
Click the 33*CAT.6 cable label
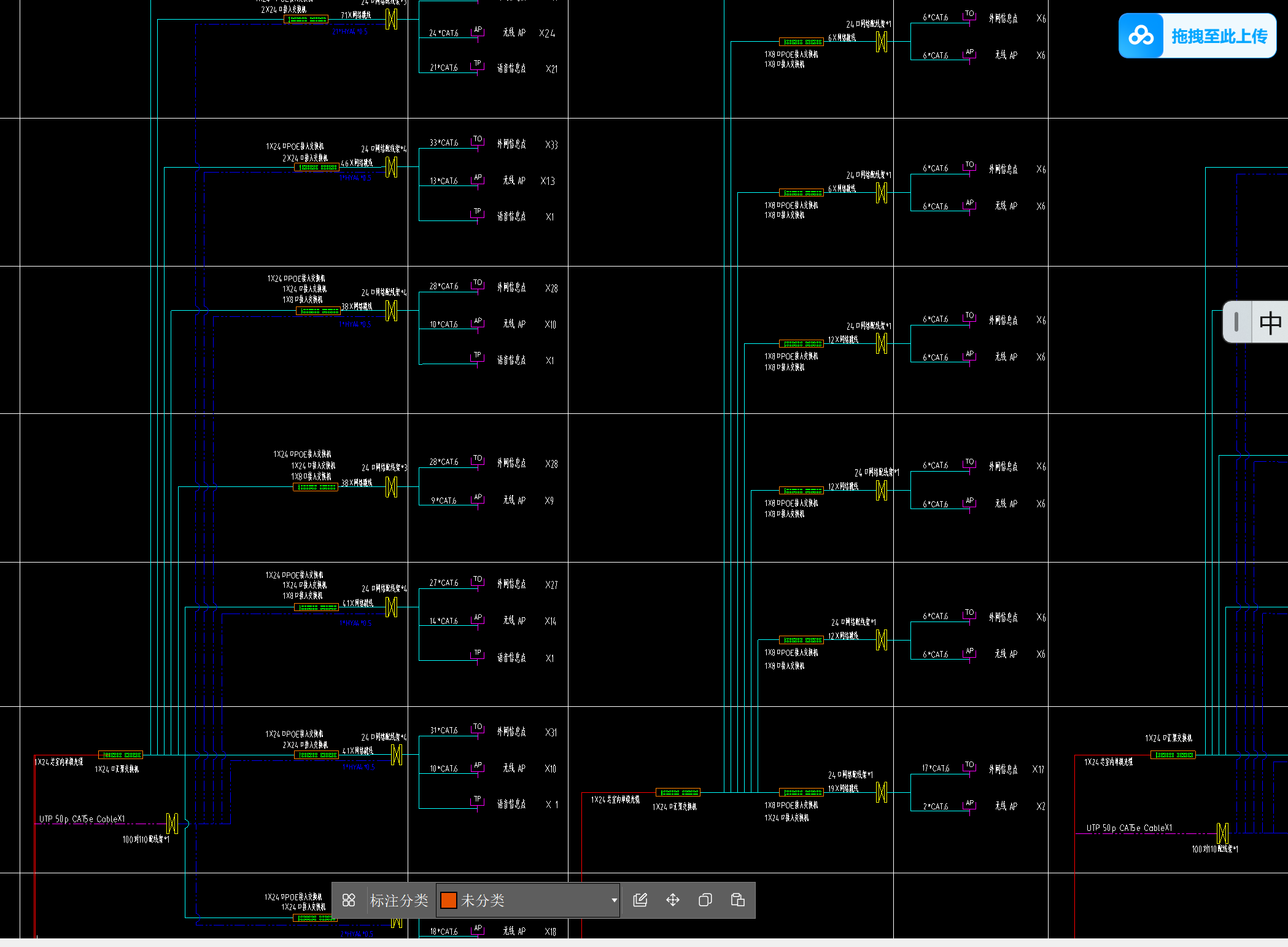click(444, 142)
